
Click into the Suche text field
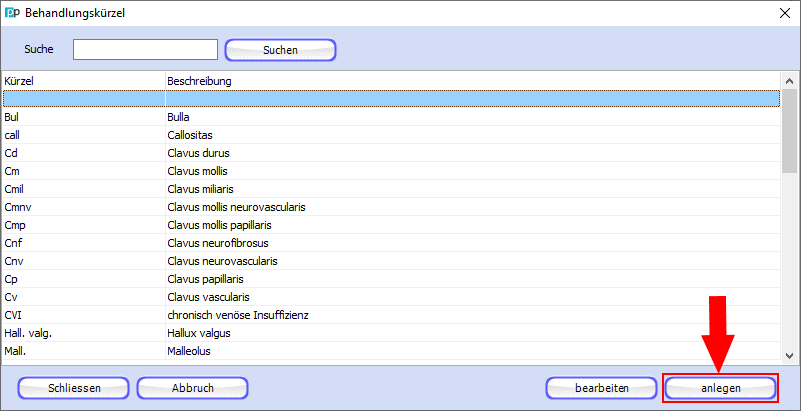pyautogui.click(x=145, y=49)
